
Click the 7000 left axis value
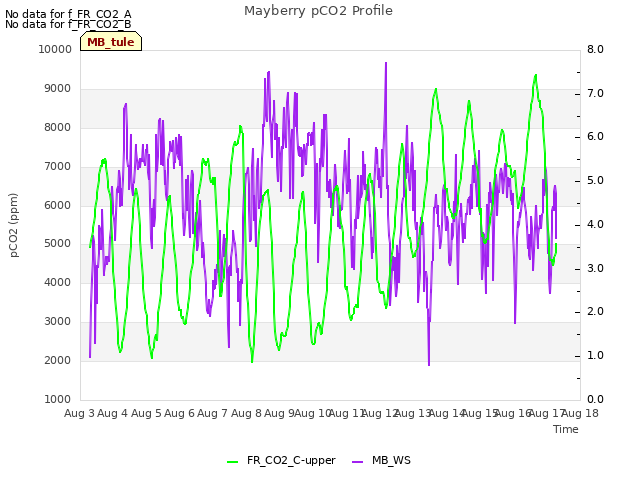[x=58, y=166]
